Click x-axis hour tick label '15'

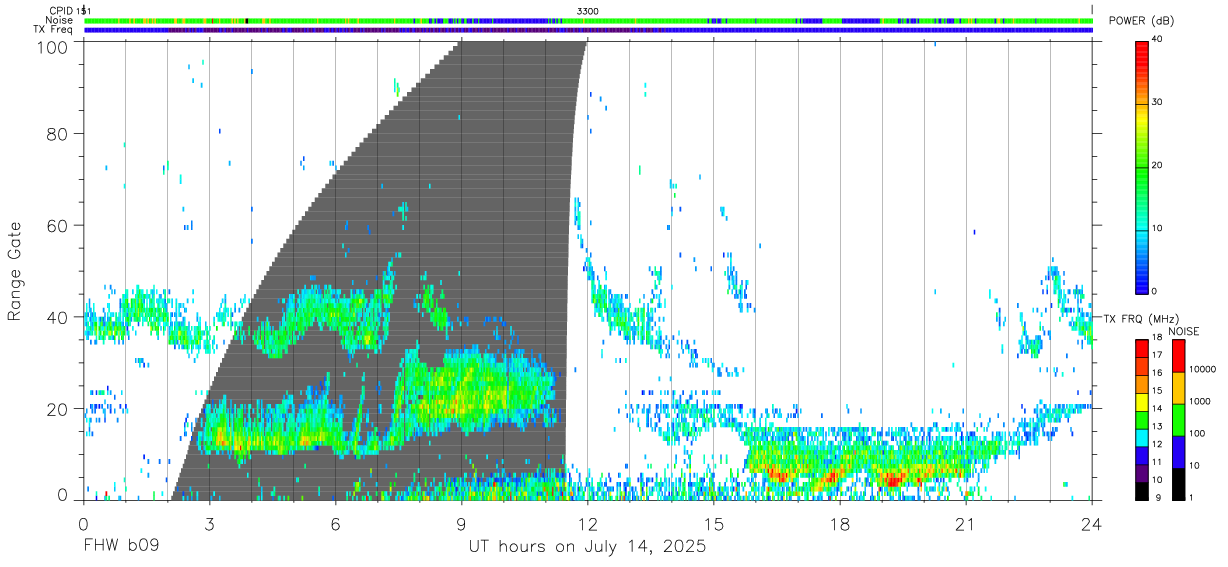[x=714, y=524]
